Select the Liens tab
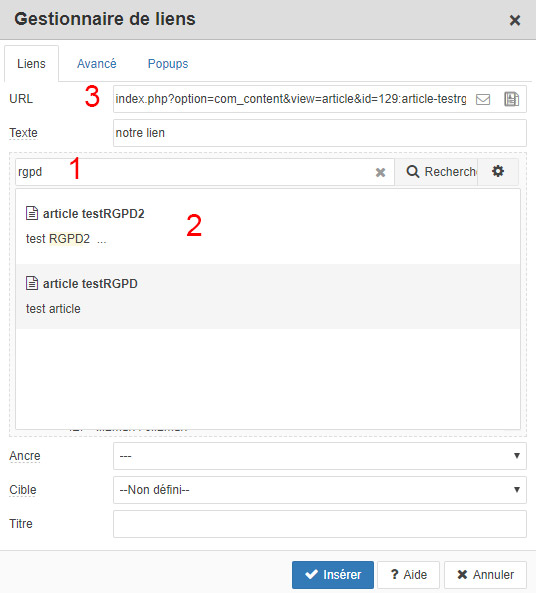This screenshot has width=536, height=593. click(31, 64)
